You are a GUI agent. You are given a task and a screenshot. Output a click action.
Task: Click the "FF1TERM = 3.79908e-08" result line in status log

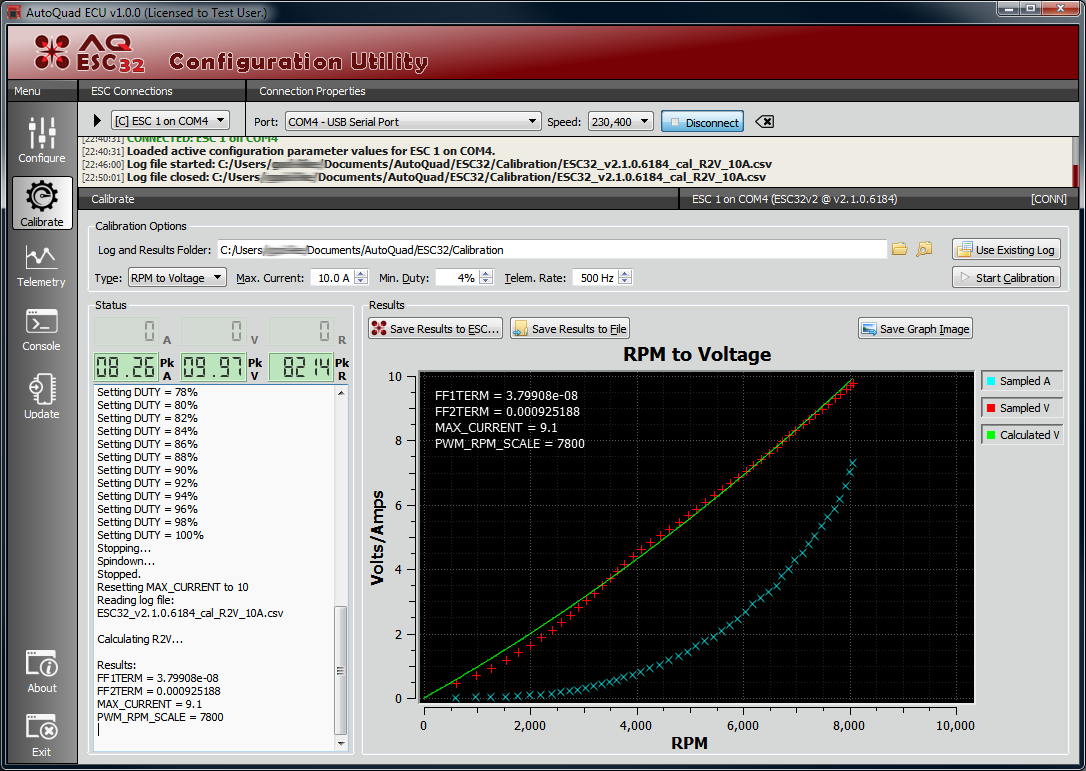(x=158, y=677)
